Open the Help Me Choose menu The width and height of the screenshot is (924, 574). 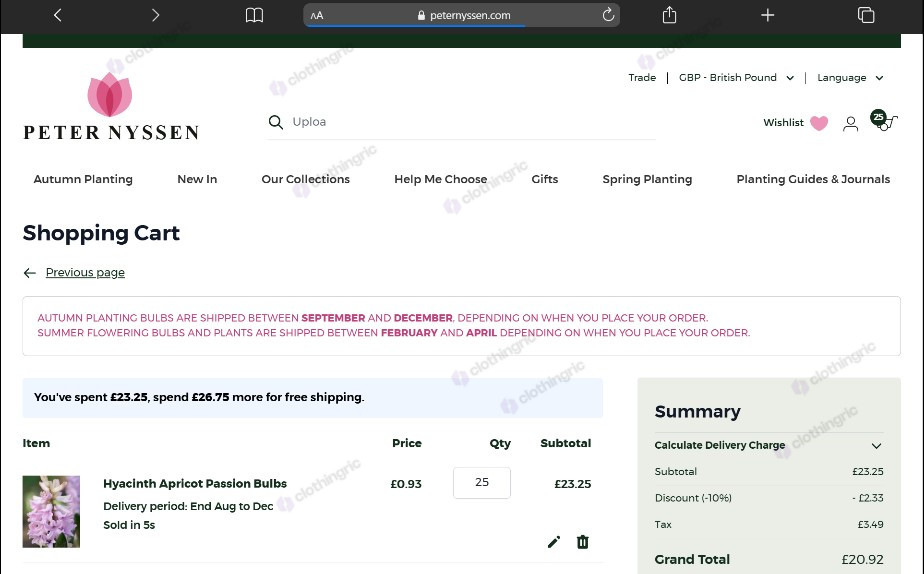pos(440,179)
